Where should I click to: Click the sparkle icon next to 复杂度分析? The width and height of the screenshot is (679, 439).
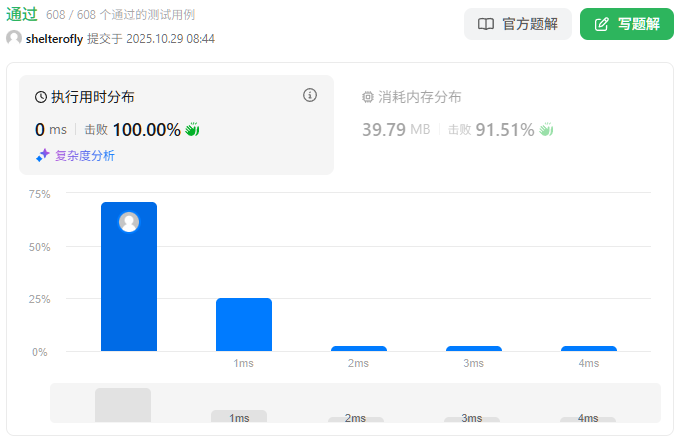[43, 155]
